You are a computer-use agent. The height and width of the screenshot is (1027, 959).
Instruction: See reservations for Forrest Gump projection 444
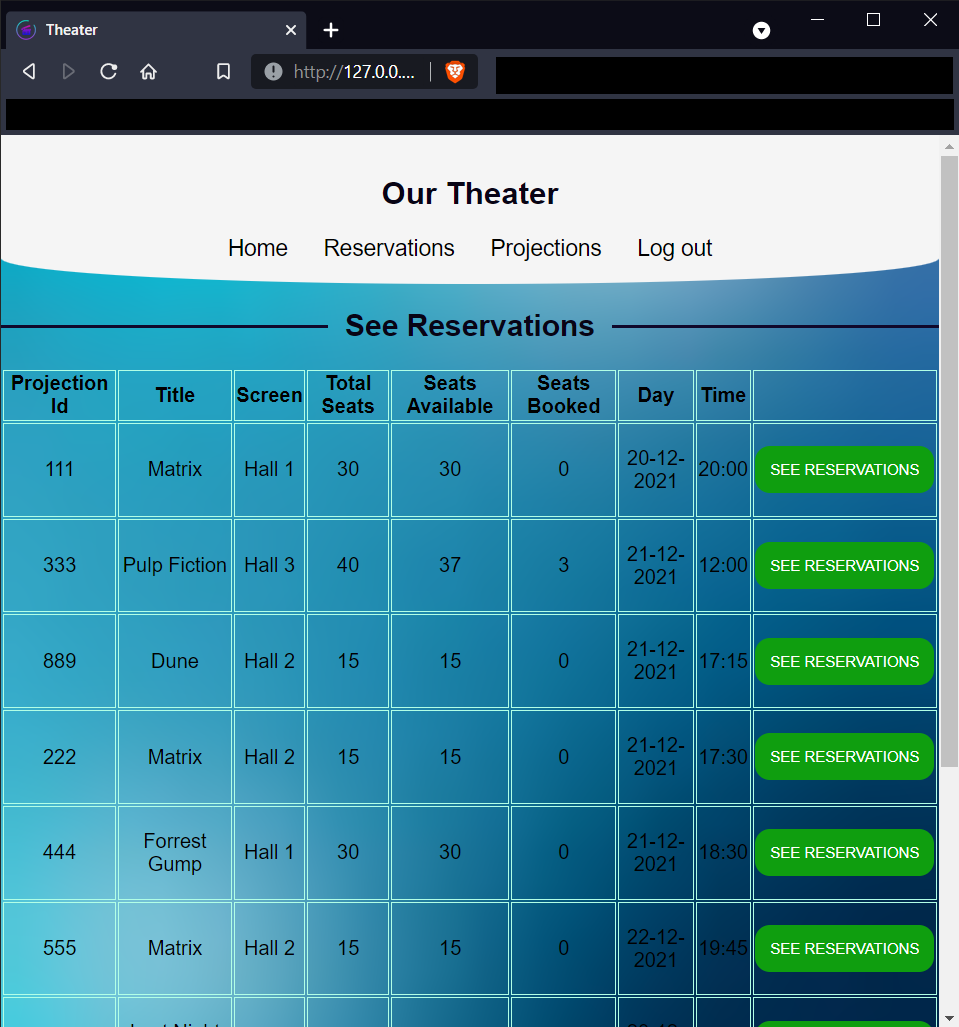(844, 853)
